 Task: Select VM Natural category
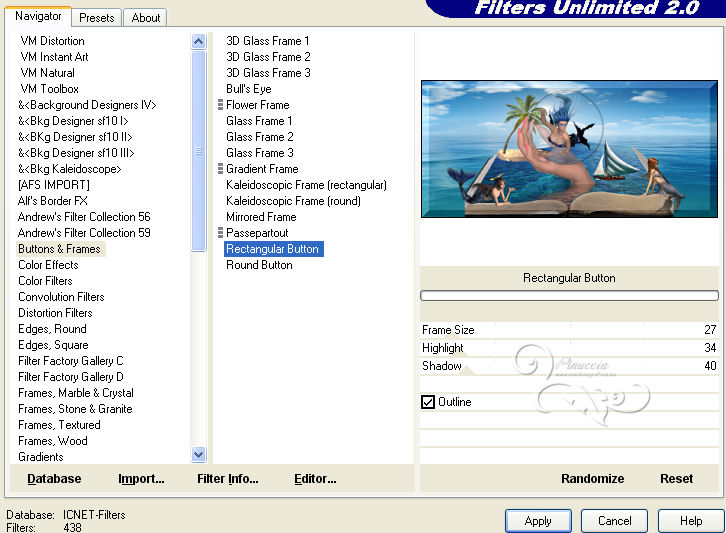[x=47, y=73]
